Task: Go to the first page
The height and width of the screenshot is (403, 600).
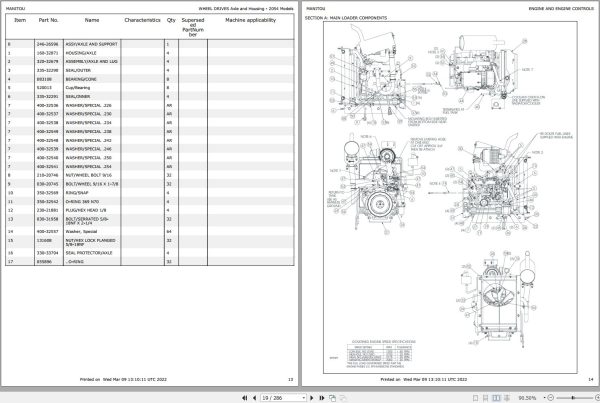Action: pyautogui.click(x=245, y=398)
